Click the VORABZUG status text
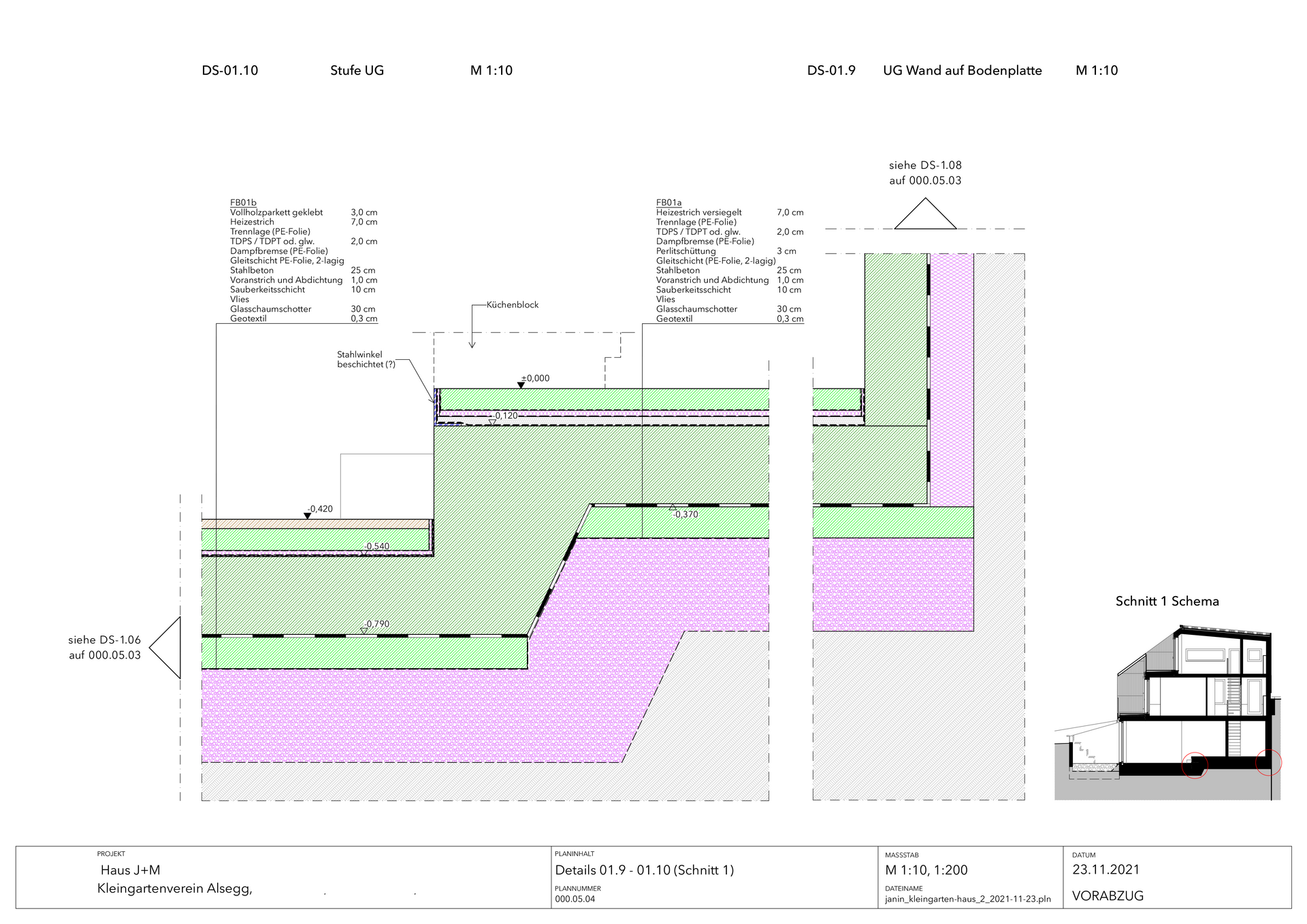 click(1108, 896)
